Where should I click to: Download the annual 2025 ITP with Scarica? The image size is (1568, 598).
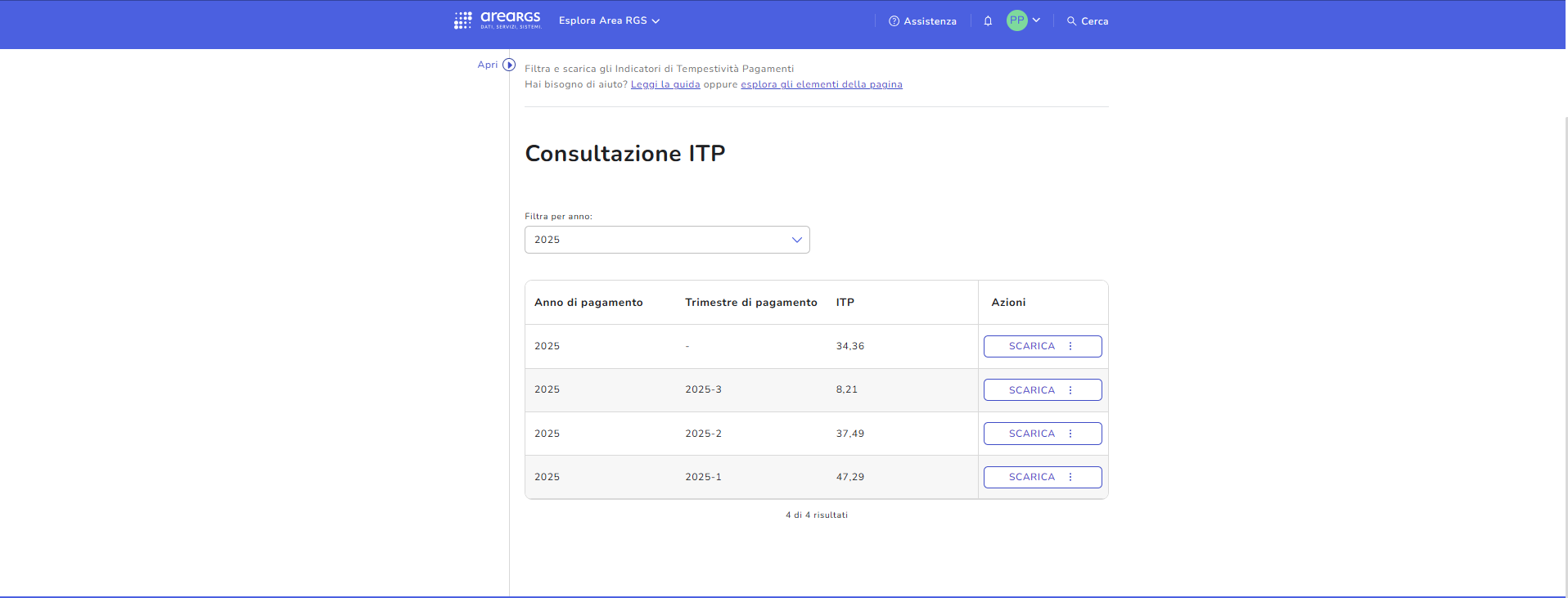pos(1031,346)
